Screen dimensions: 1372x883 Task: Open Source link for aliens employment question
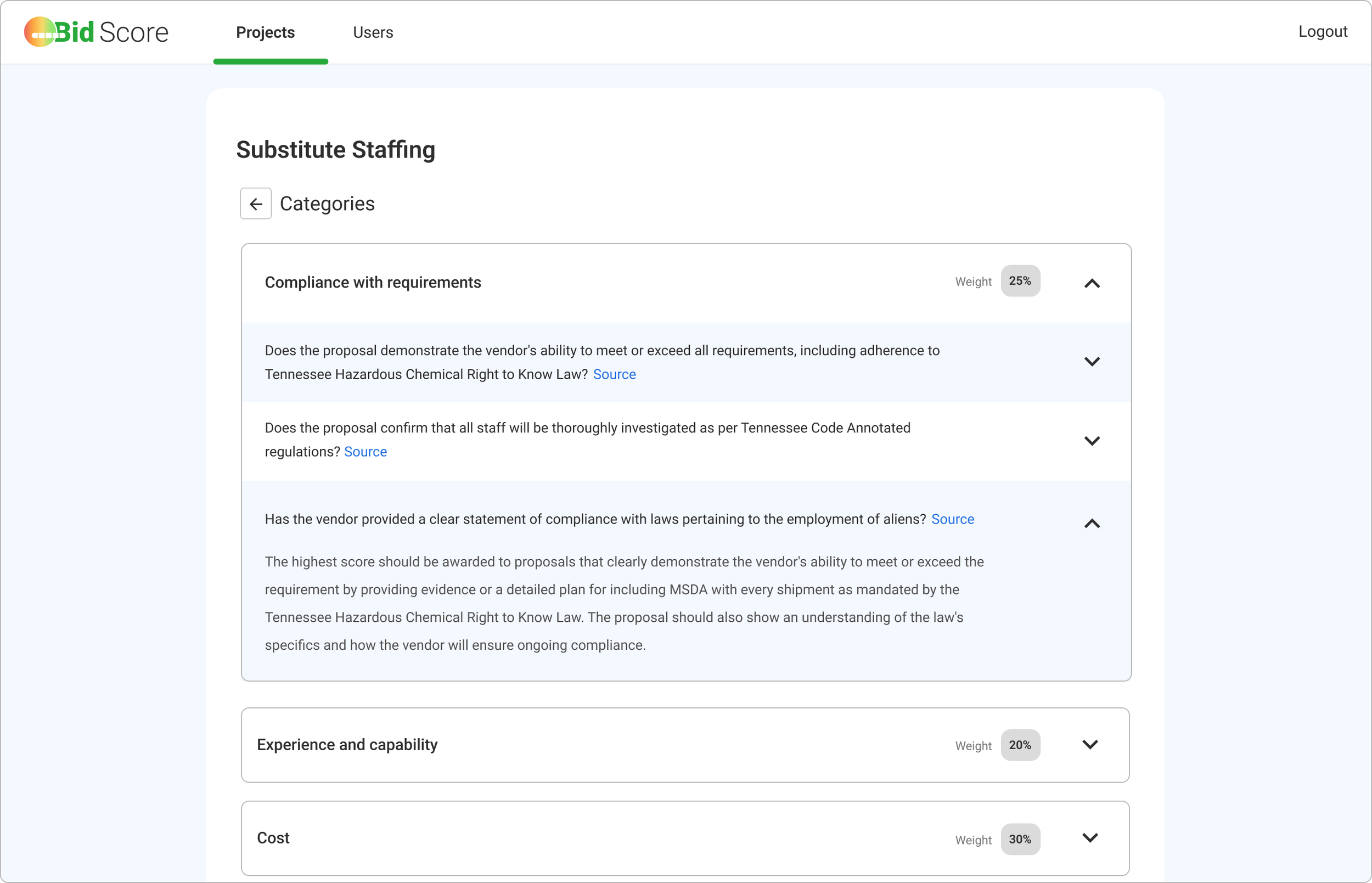pyautogui.click(x=952, y=519)
